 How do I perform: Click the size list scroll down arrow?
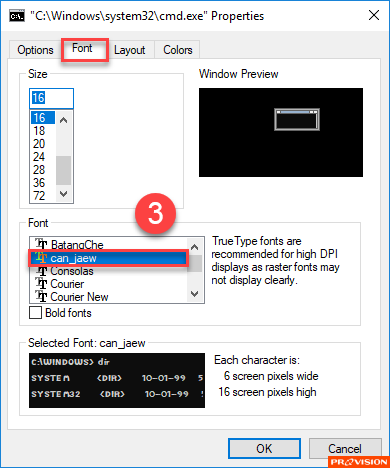[x=64, y=194]
